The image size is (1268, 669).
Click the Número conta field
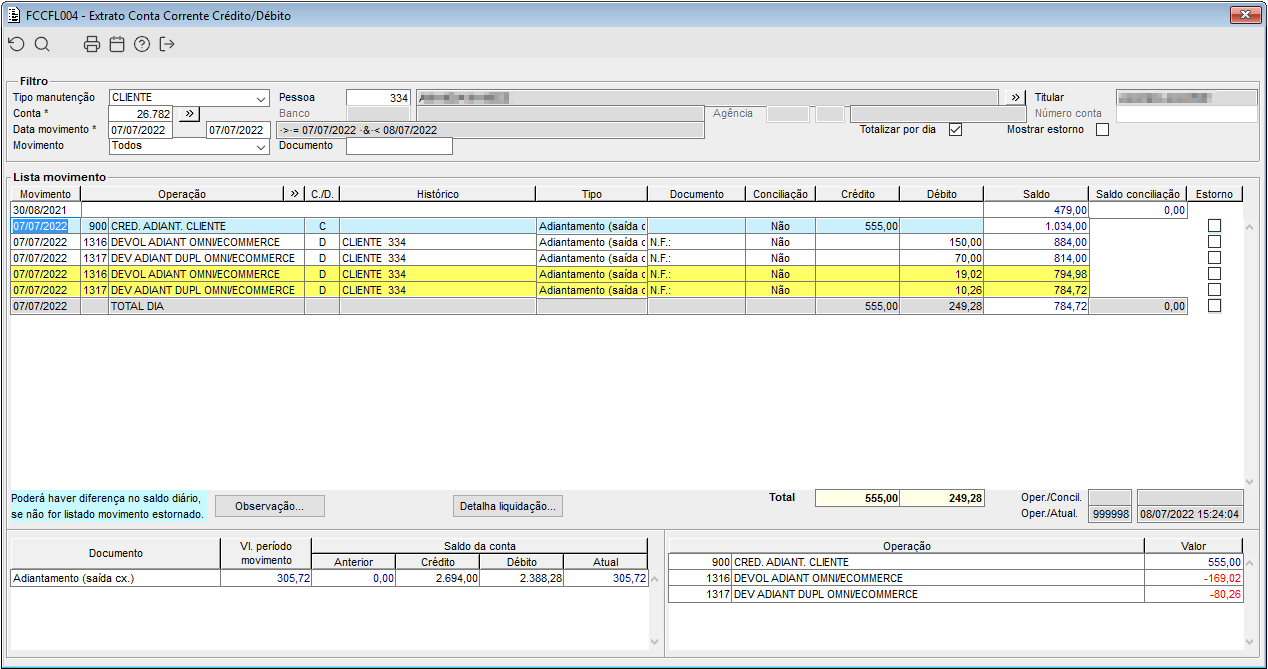pyautogui.click(x=1186, y=114)
